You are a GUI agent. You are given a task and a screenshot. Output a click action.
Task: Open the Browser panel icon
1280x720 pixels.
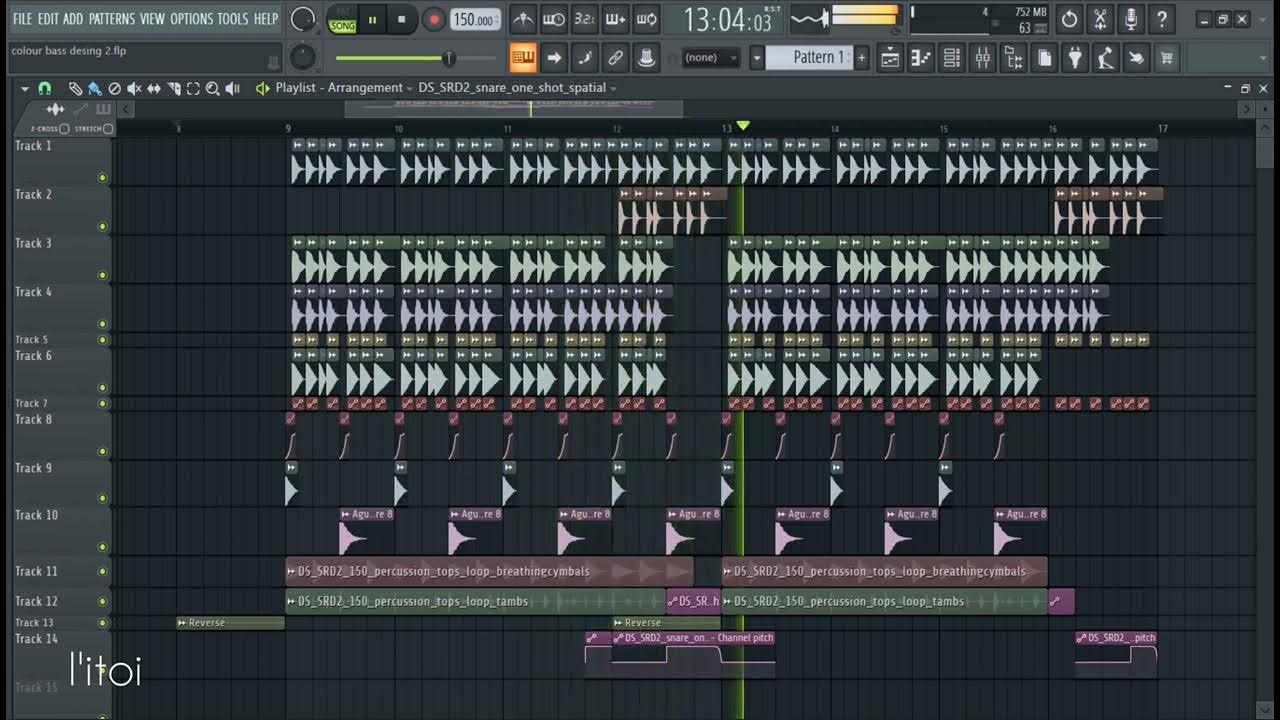pos(1014,58)
